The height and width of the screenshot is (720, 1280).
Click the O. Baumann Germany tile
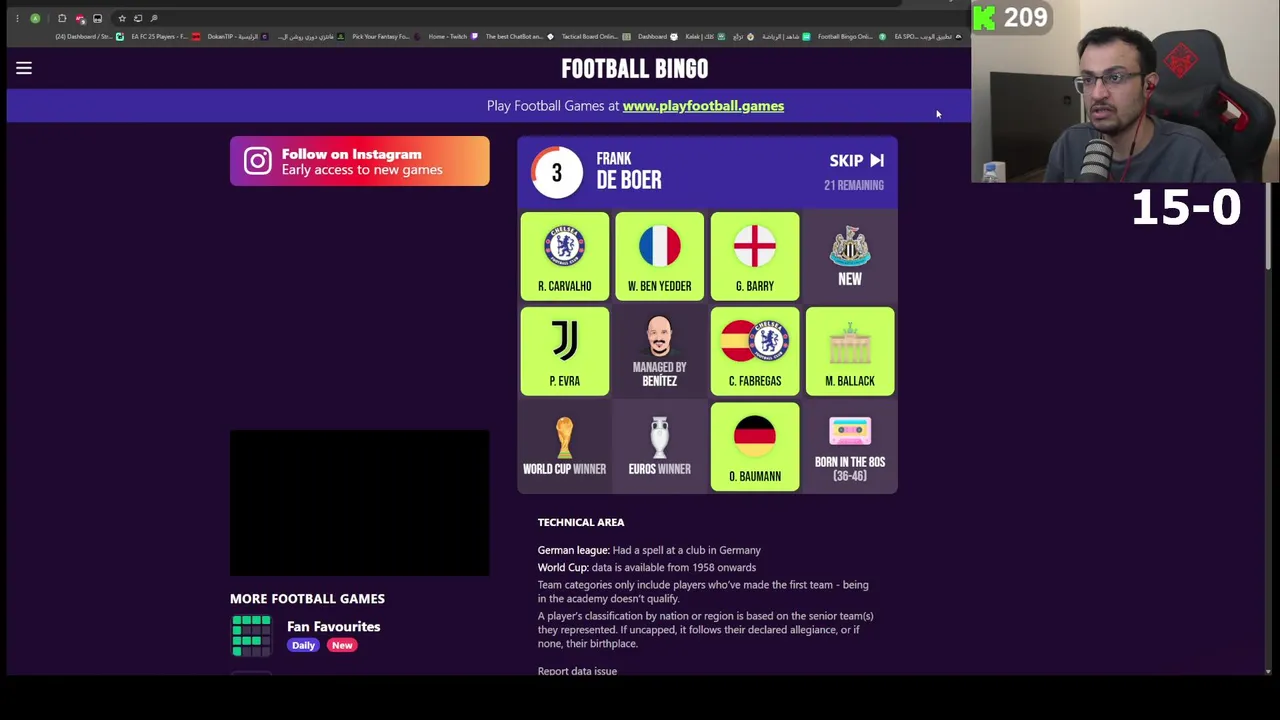point(755,446)
